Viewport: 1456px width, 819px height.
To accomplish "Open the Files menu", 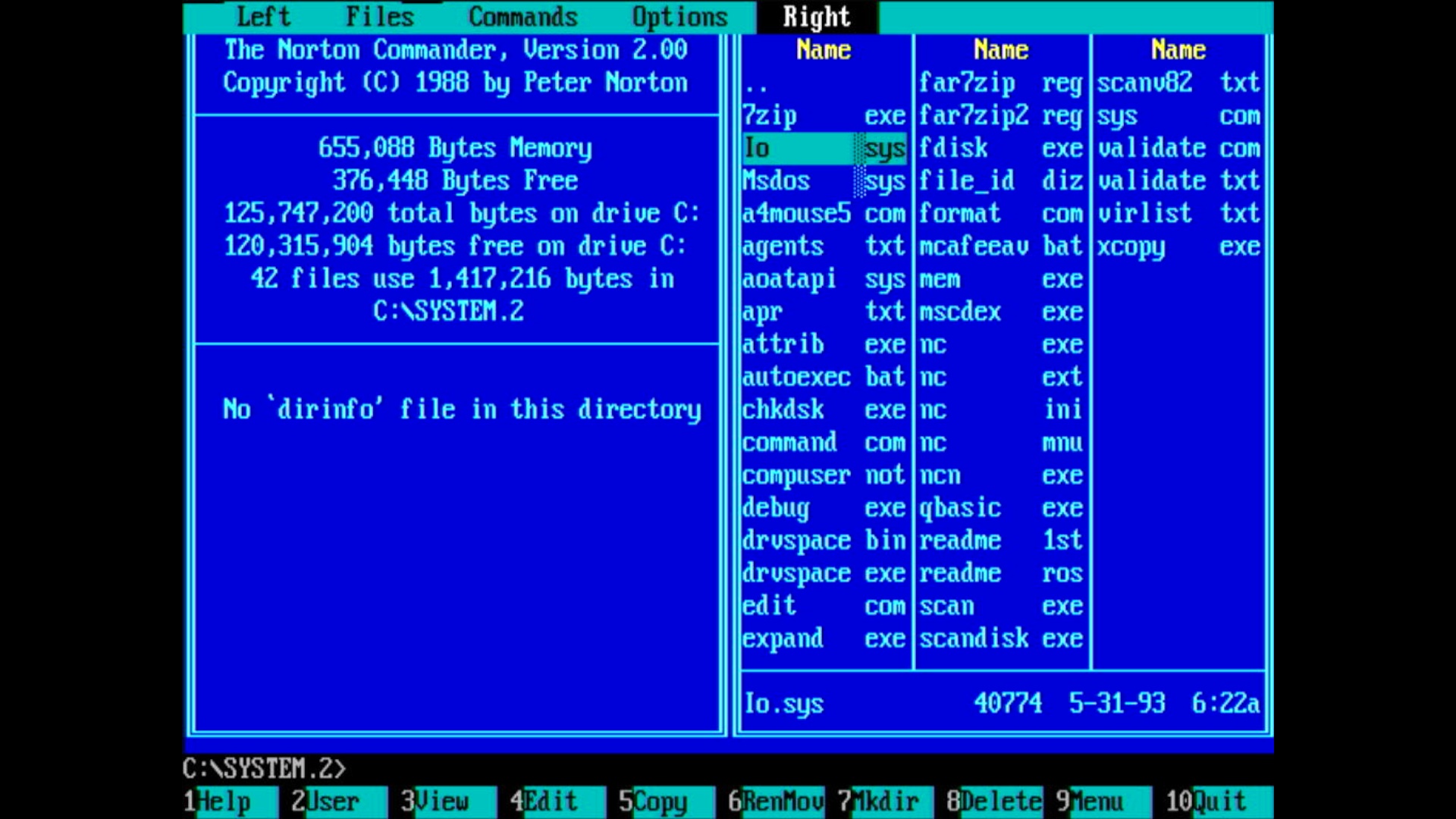I will pos(379,17).
